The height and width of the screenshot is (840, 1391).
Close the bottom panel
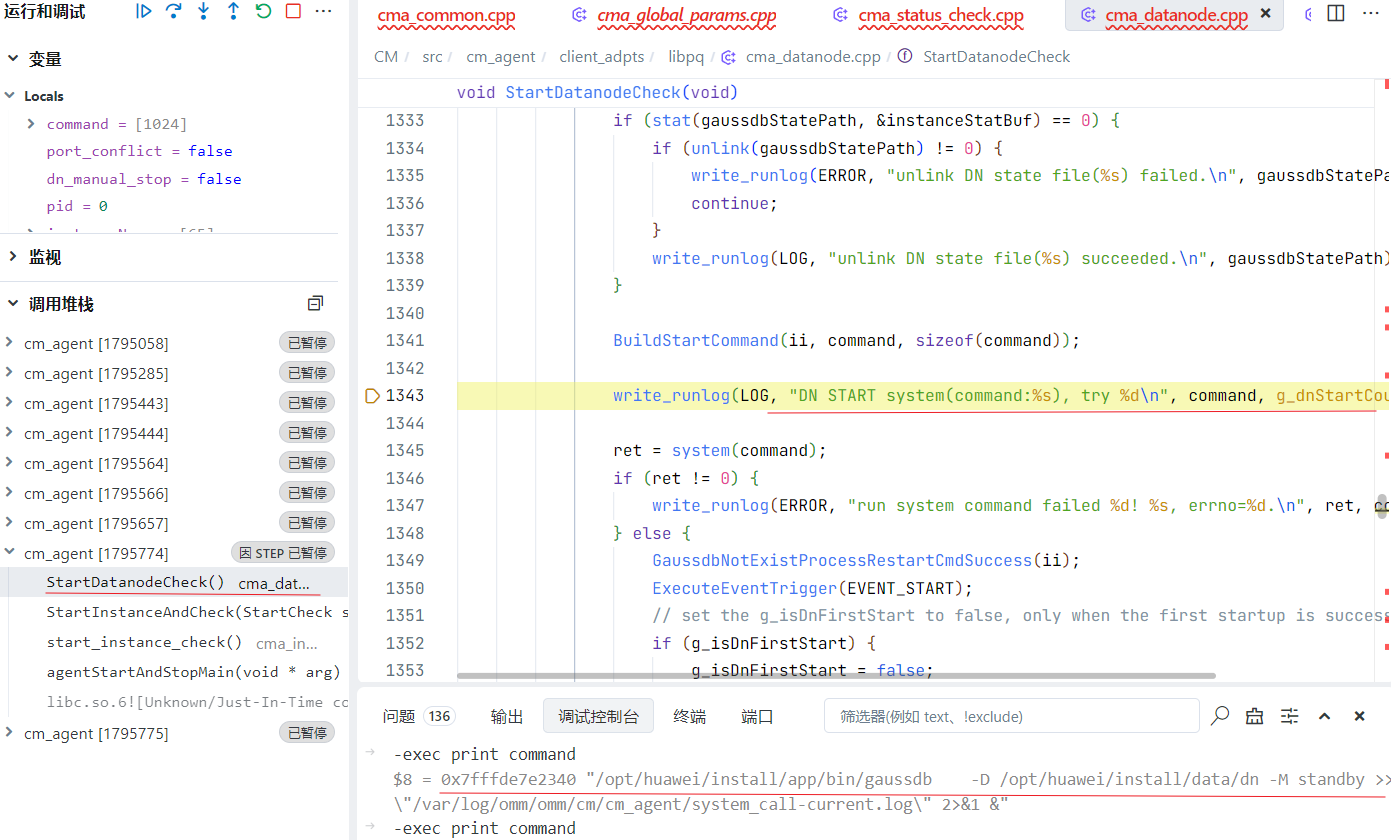(1360, 716)
